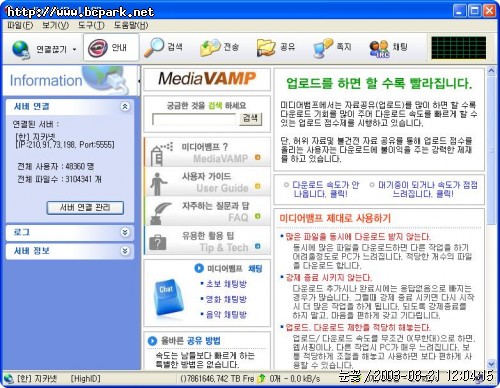
Task: Open link 대기중이 되거나 속도가 점점 느려집니다
Action: point(428,189)
